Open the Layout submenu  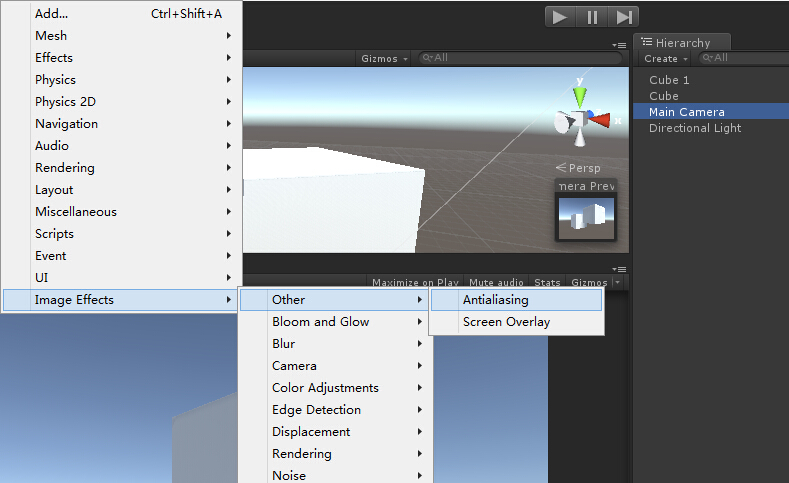coord(122,190)
